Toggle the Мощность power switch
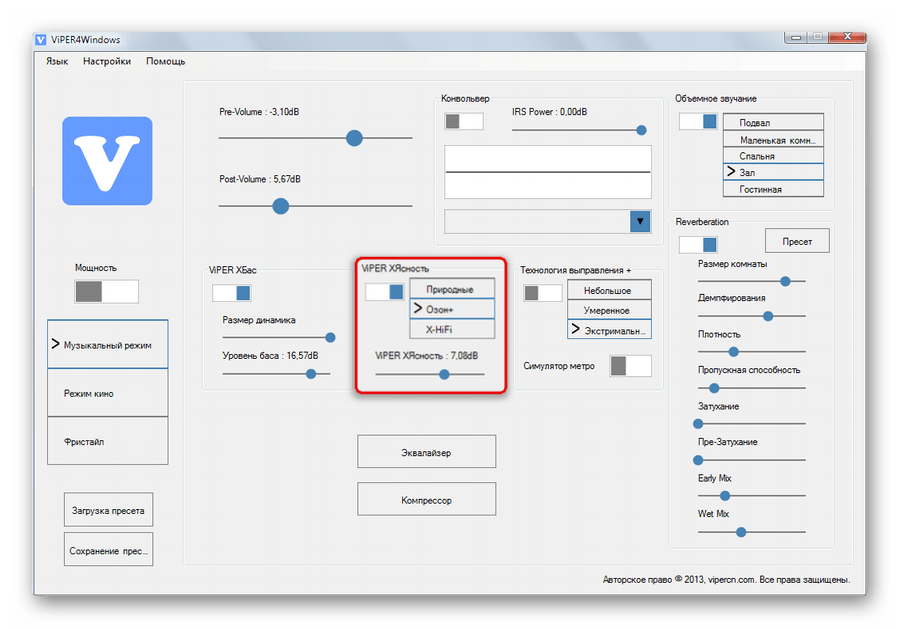This screenshot has width=900, height=629. click(107, 291)
